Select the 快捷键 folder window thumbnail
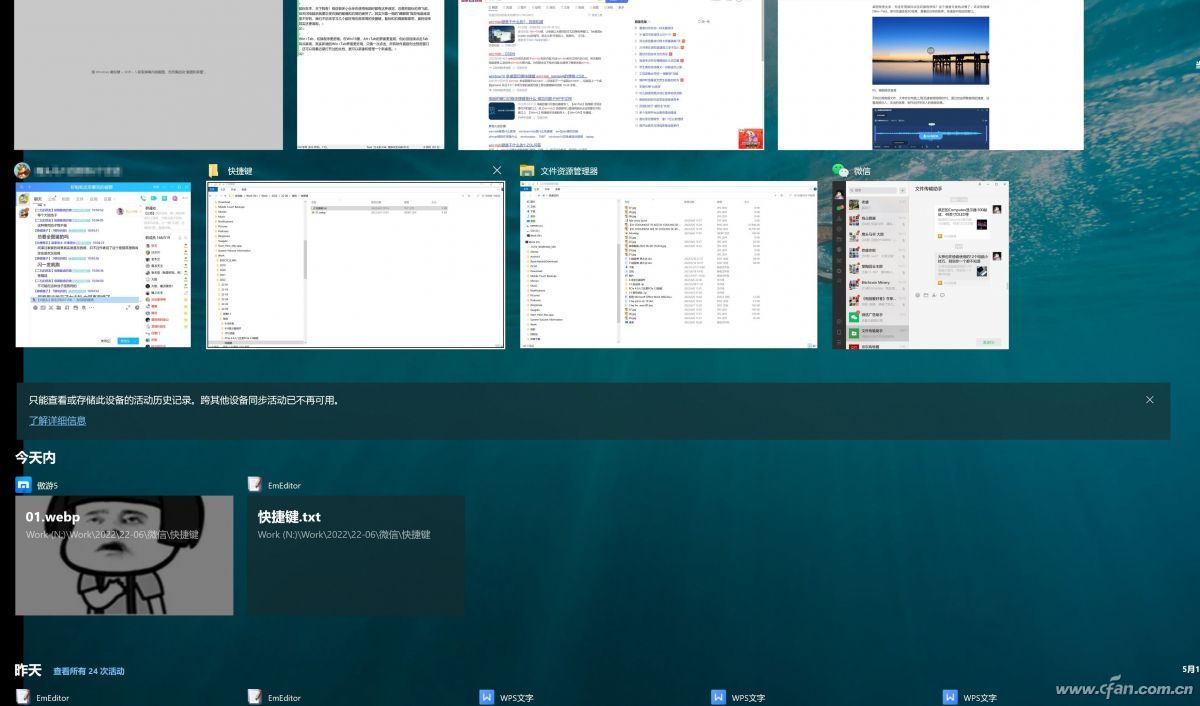This screenshot has height=706, width=1200. point(356,265)
